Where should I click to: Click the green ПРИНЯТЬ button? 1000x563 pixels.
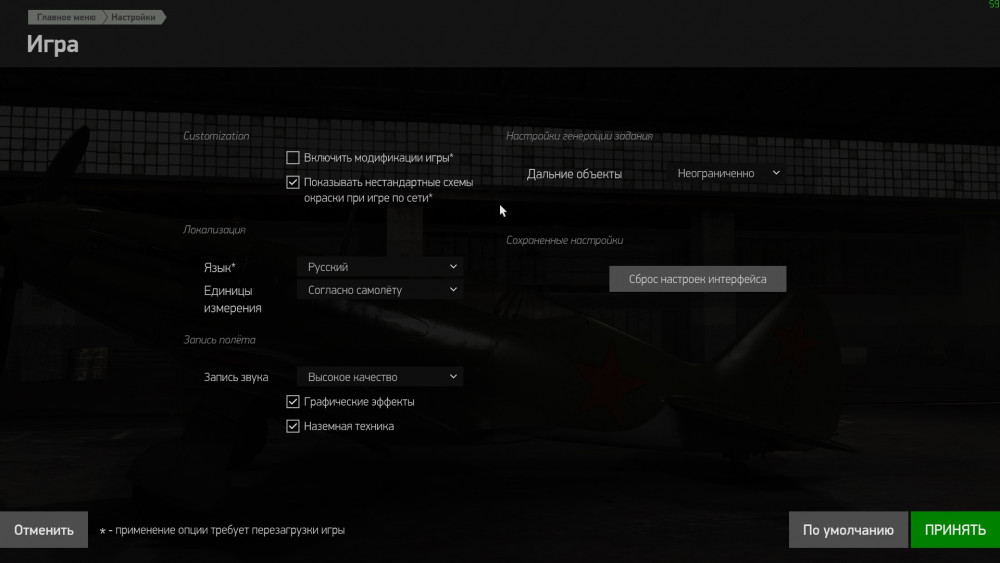(x=955, y=530)
